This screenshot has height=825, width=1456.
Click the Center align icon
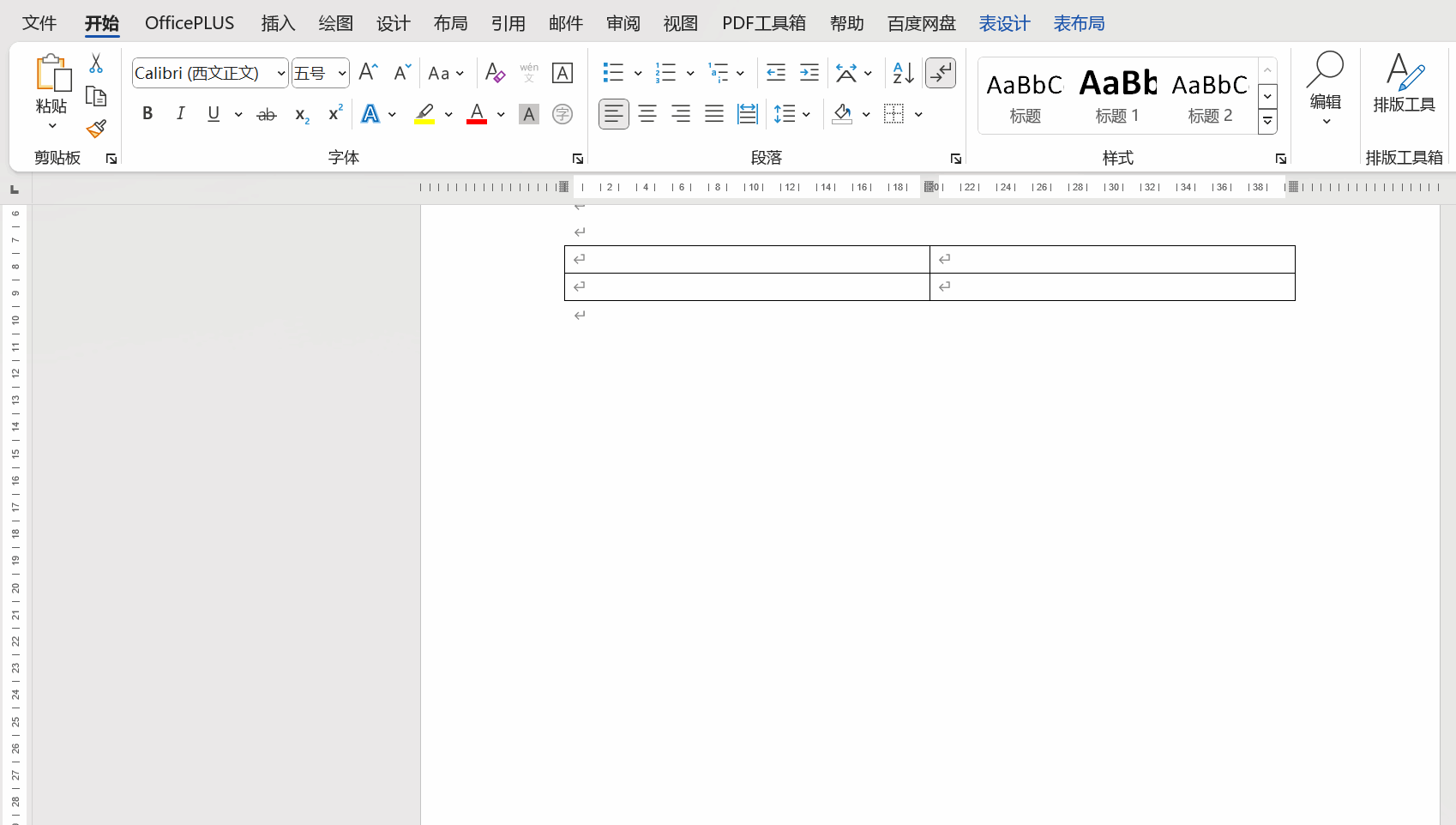647,114
